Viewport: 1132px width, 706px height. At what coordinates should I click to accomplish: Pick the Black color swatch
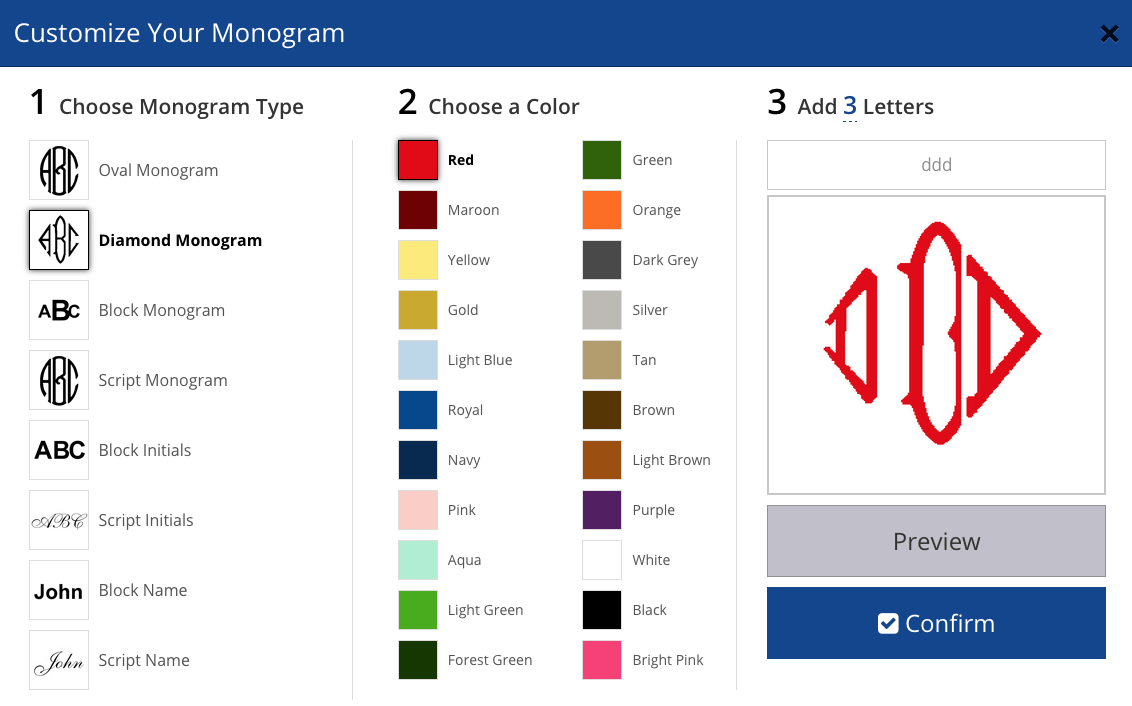(x=602, y=610)
